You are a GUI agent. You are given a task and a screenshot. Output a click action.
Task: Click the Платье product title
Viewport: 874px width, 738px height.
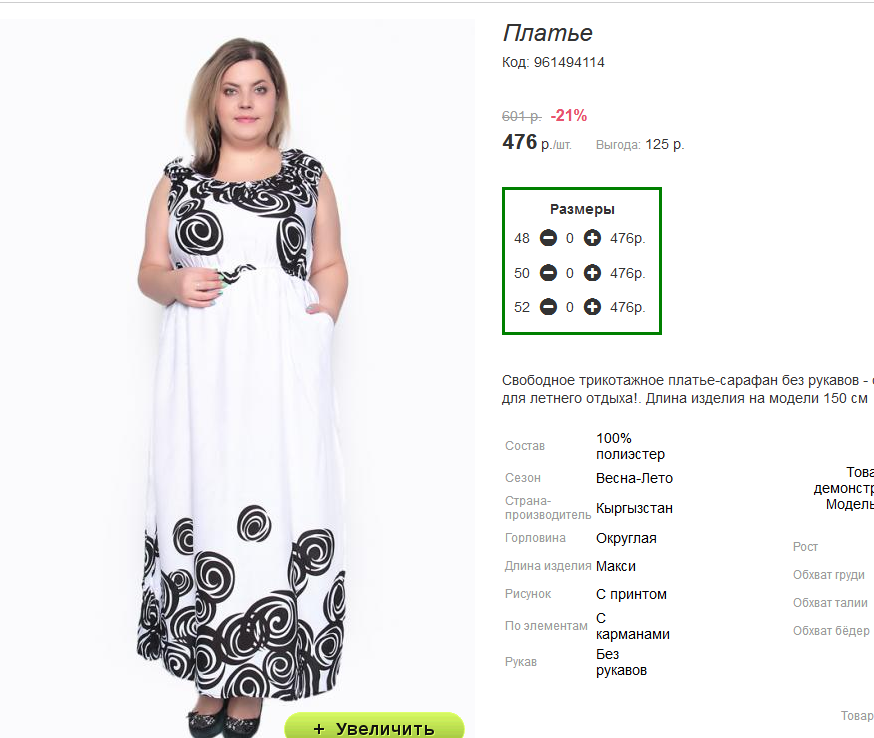tap(547, 33)
